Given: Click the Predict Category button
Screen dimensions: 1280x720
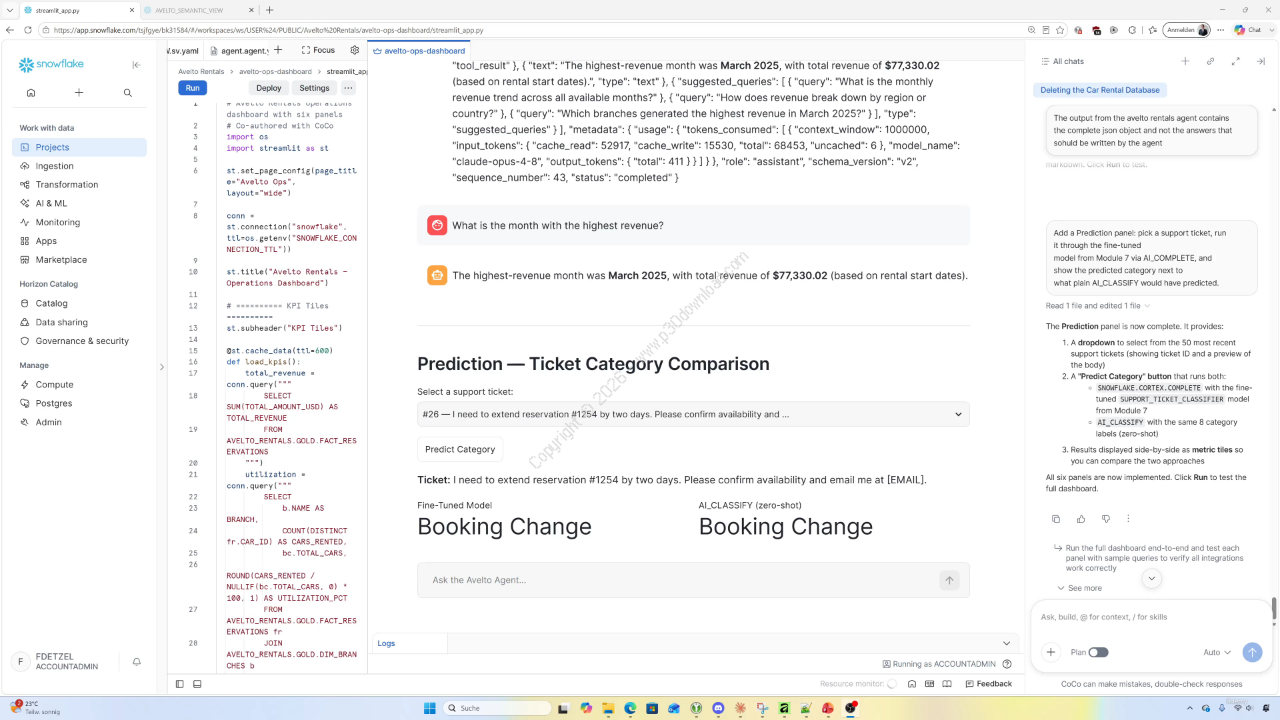Looking at the screenshot, I should (460, 450).
